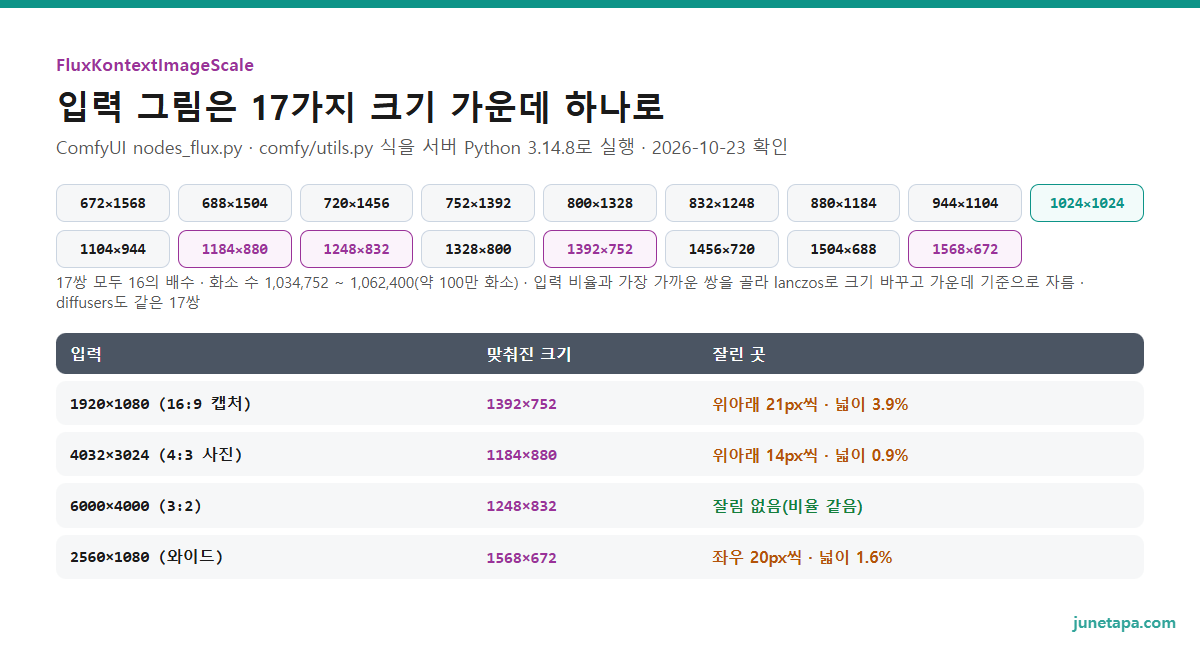Select the 832×1248 size chip
The image size is (1200, 650).
click(722, 203)
